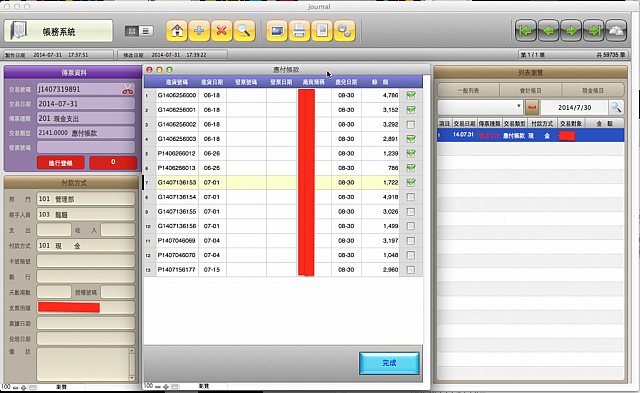This screenshot has height=393, width=640.
Task: Switch to grid view in view toggle
Action: pos(132,31)
